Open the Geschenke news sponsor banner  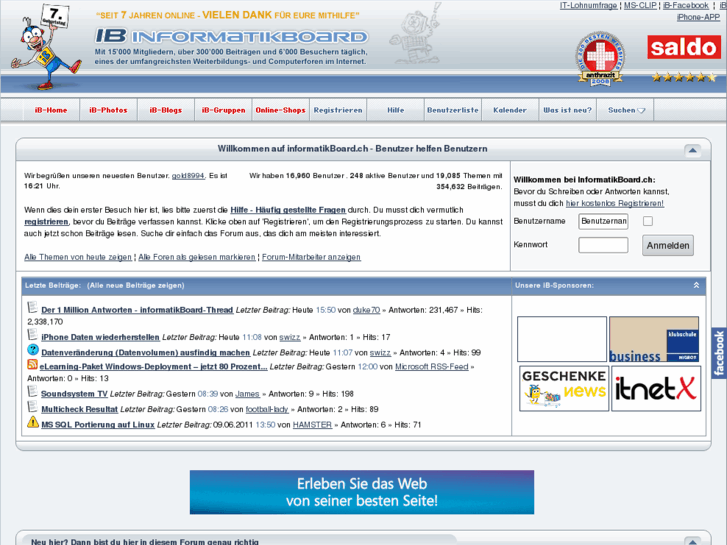coord(564,388)
